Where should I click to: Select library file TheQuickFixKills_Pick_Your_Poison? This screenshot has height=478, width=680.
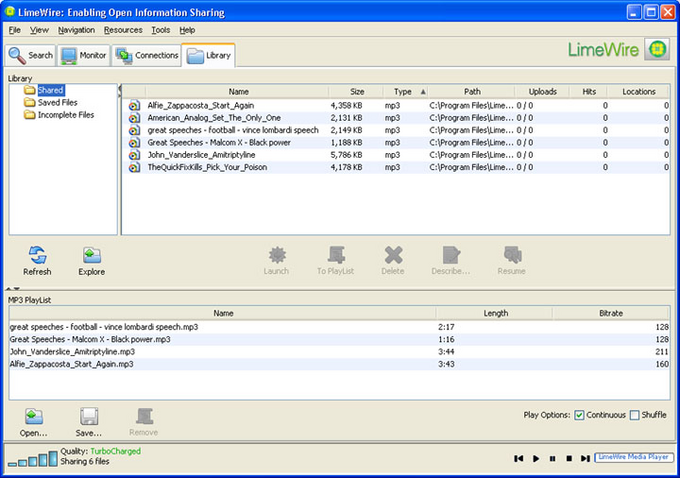396,167
